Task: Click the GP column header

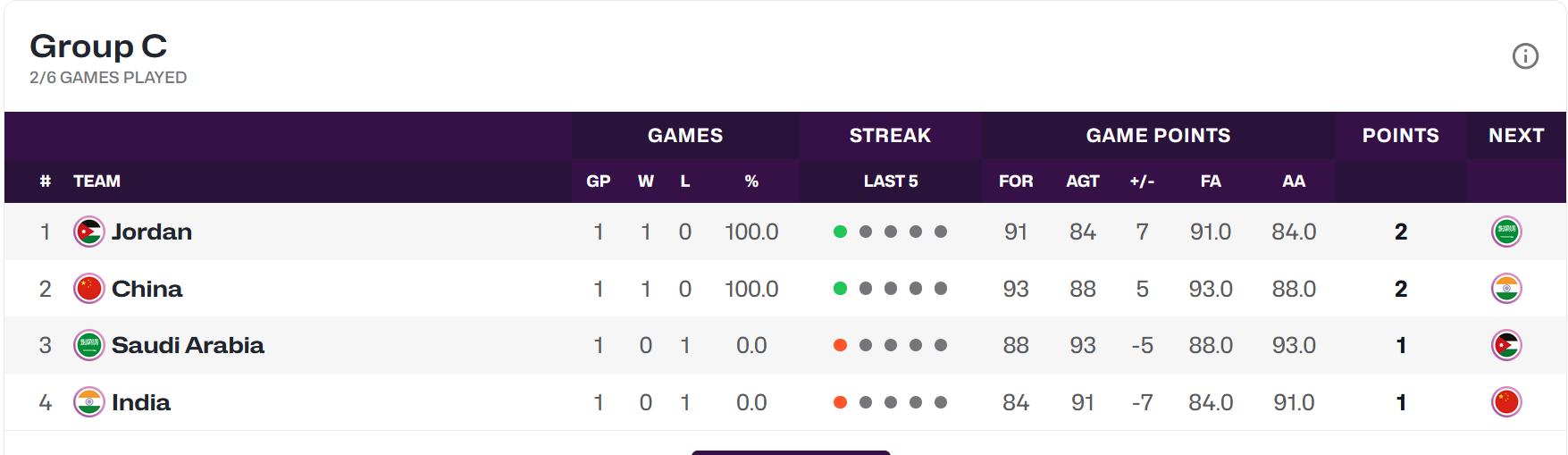Action: click(598, 181)
